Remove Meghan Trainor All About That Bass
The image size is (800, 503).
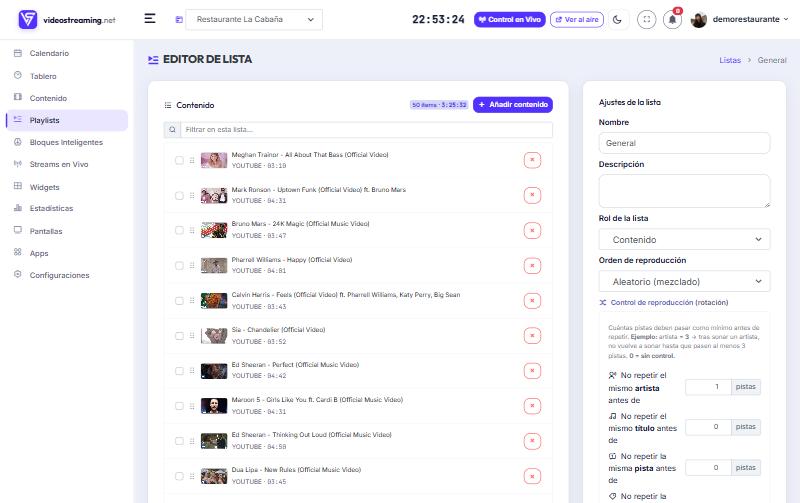(x=532, y=160)
